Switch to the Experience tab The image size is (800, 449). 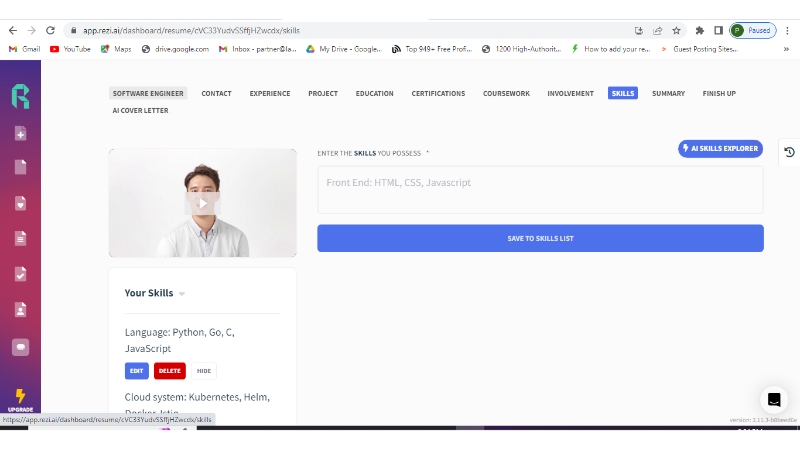[270, 93]
